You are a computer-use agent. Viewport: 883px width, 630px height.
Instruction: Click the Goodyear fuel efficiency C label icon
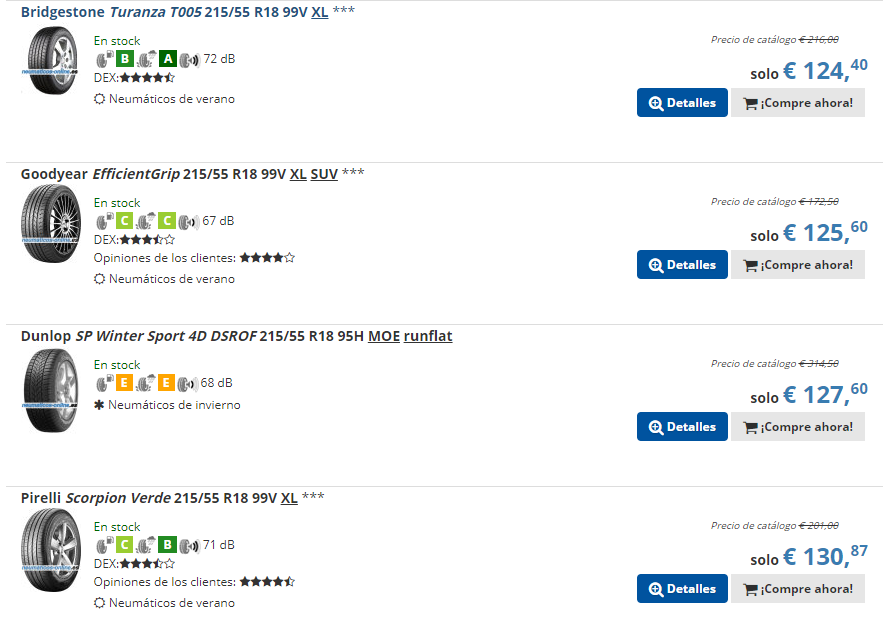tap(124, 221)
